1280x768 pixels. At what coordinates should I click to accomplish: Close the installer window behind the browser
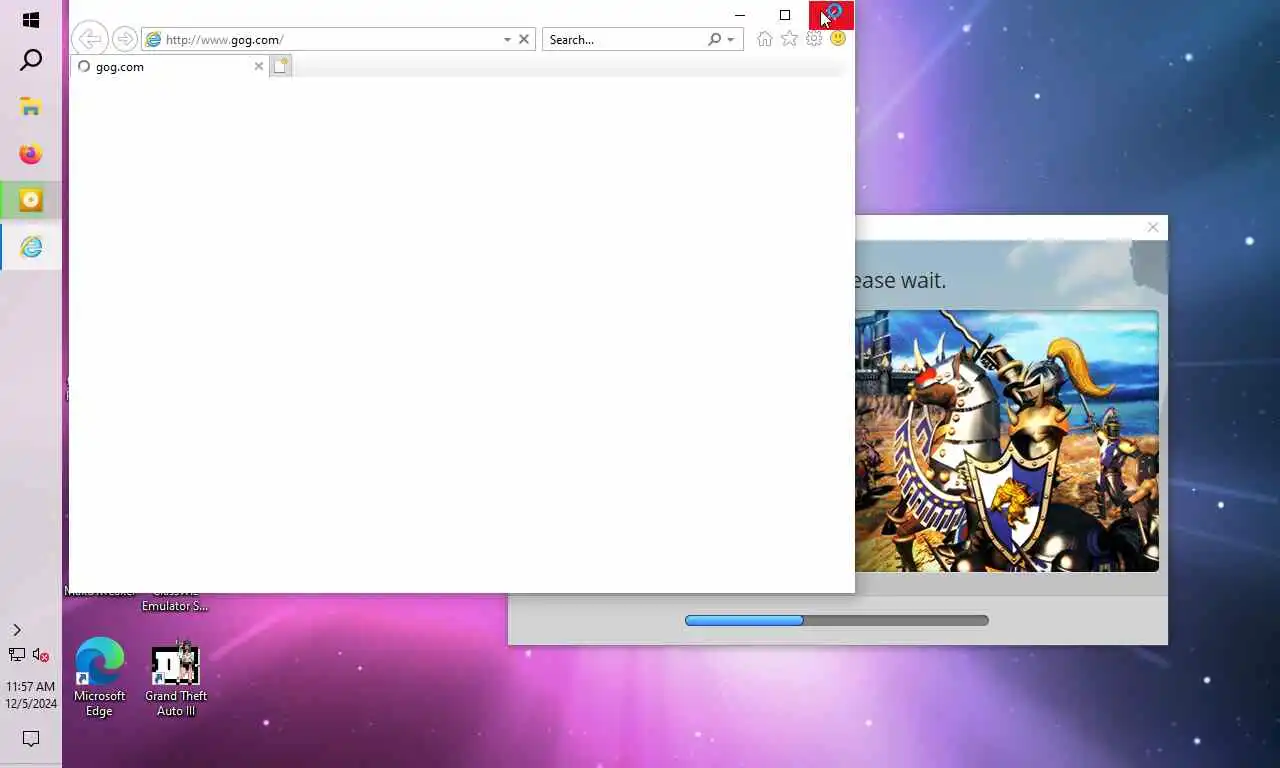pos(1153,227)
